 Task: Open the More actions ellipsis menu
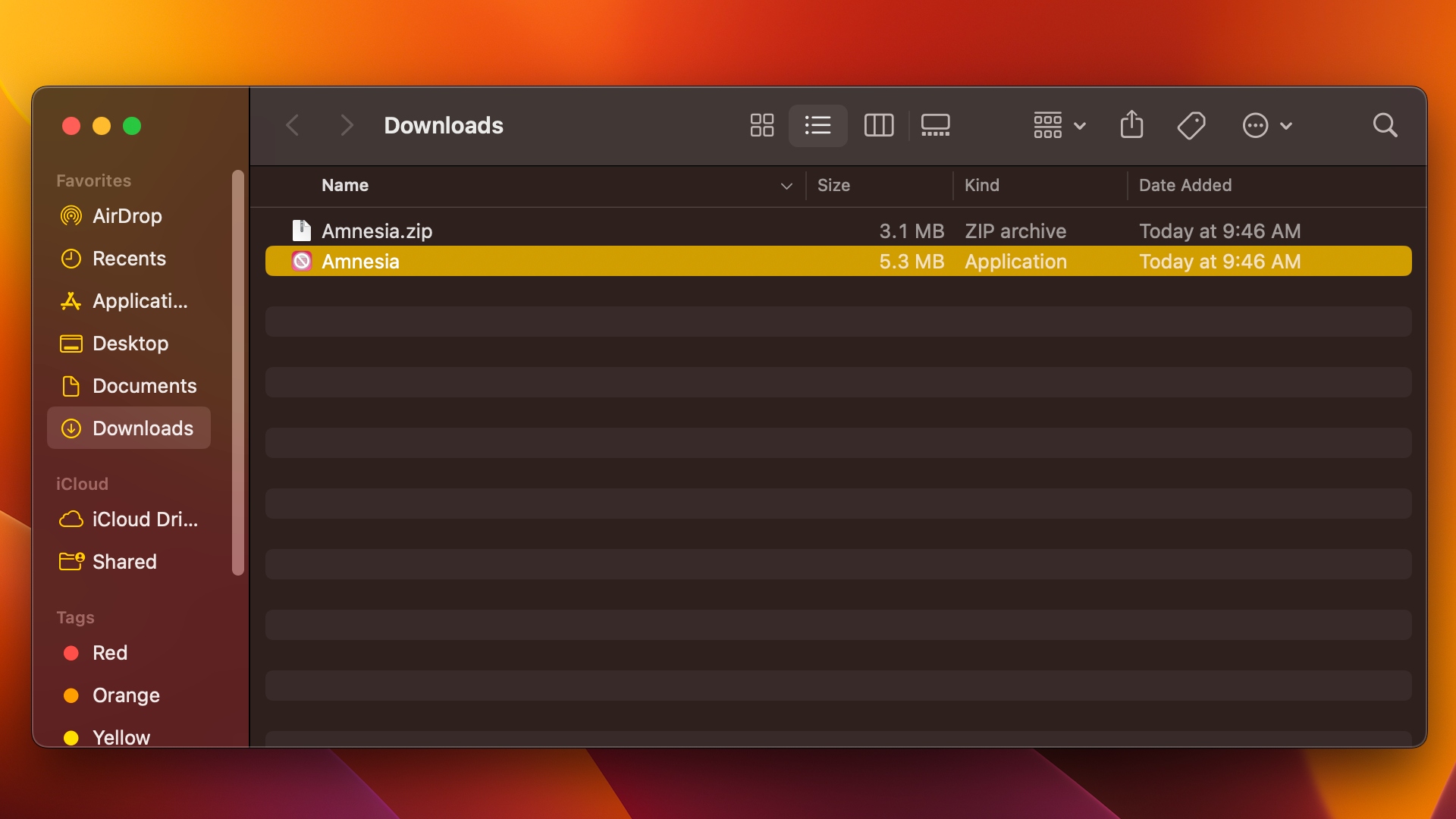point(1266,125)
